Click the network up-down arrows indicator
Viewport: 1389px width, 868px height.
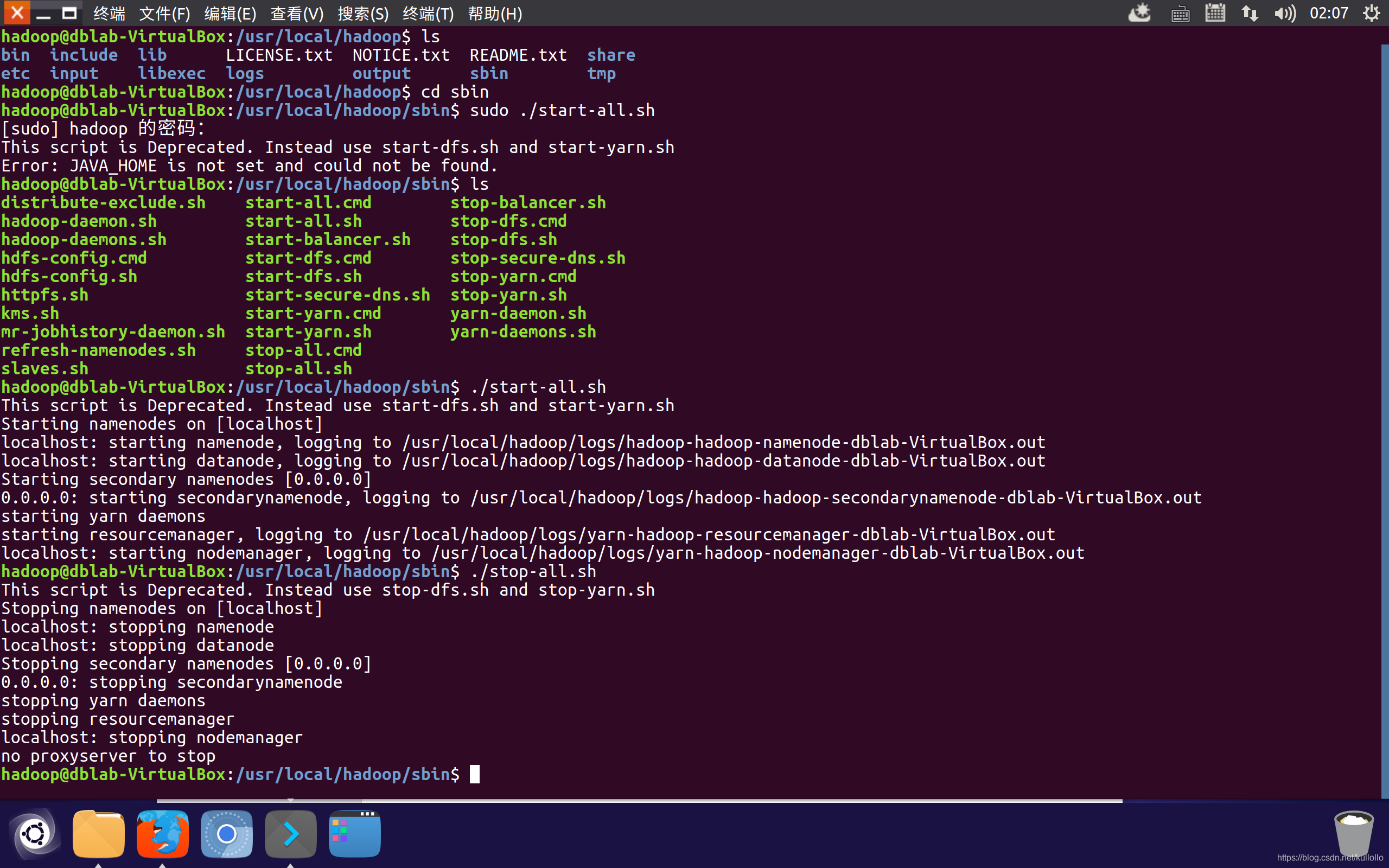pos(1250,13)
